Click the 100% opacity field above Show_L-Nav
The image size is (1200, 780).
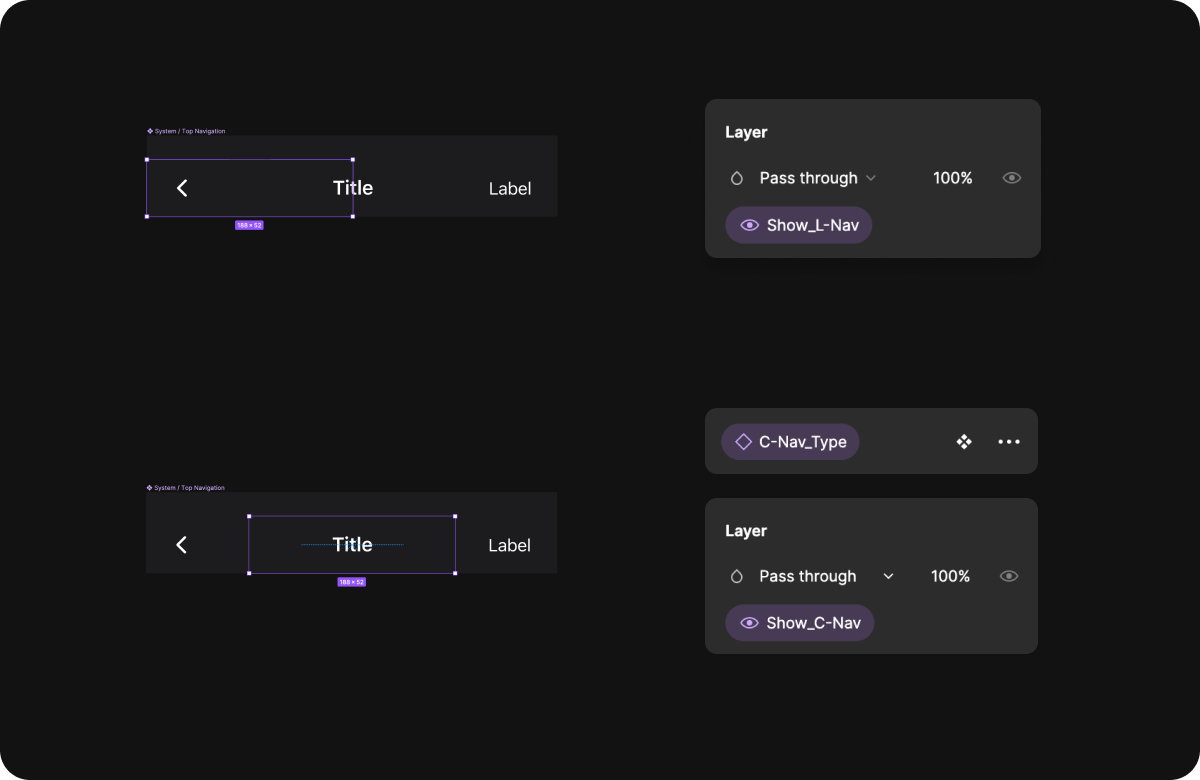(x=952, y=178)
